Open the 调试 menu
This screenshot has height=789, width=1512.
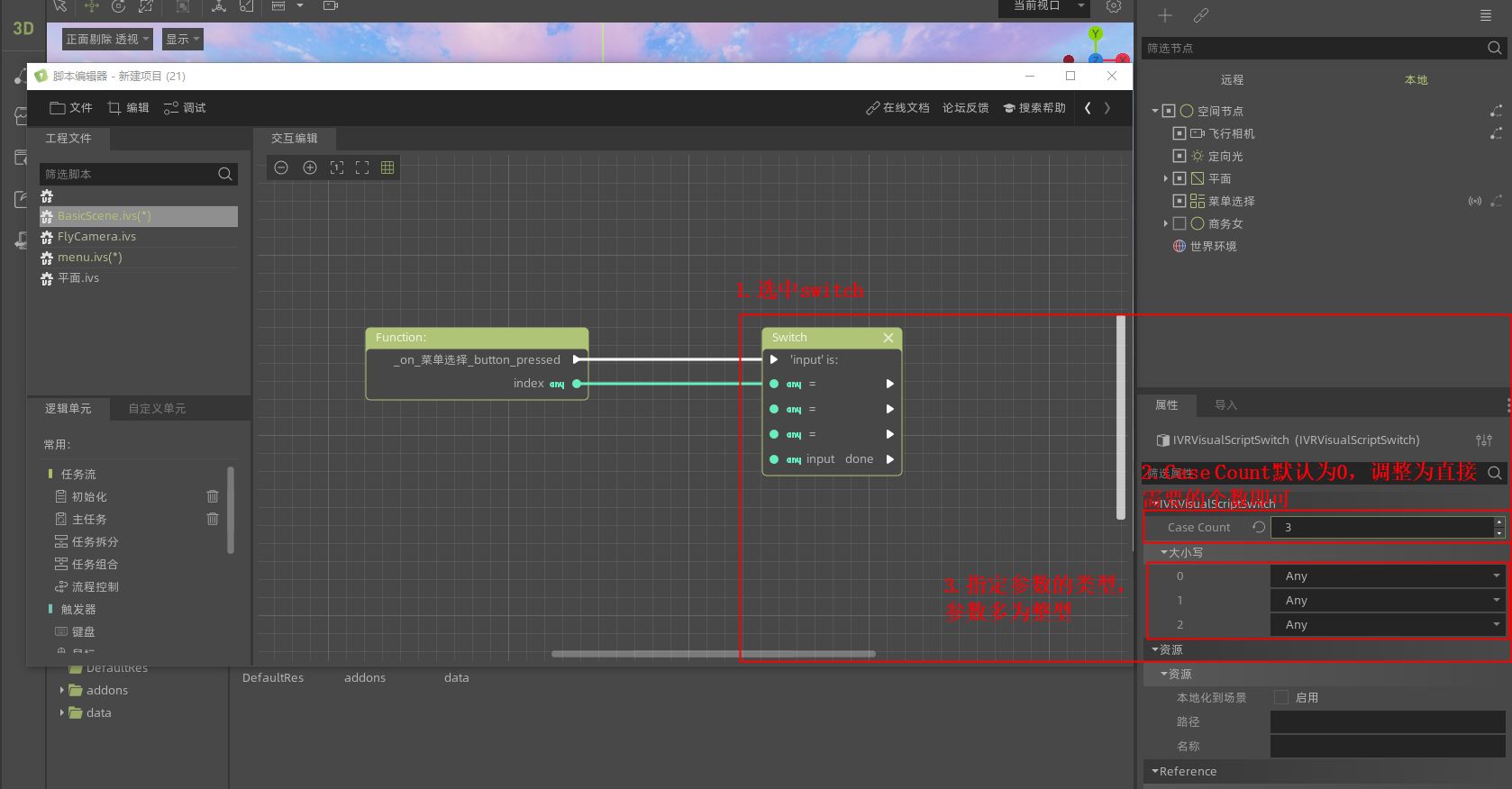[x=185, y=108]
